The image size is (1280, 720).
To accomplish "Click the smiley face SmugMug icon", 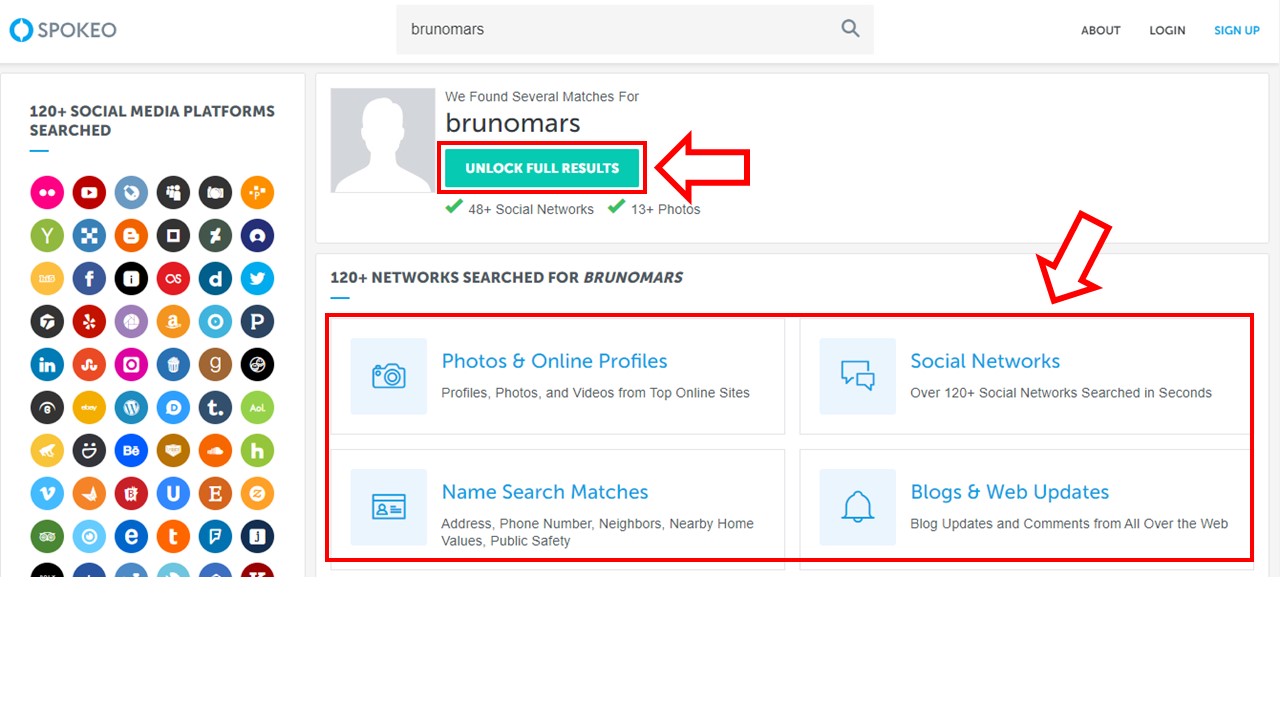I will [x=89, y=451].
